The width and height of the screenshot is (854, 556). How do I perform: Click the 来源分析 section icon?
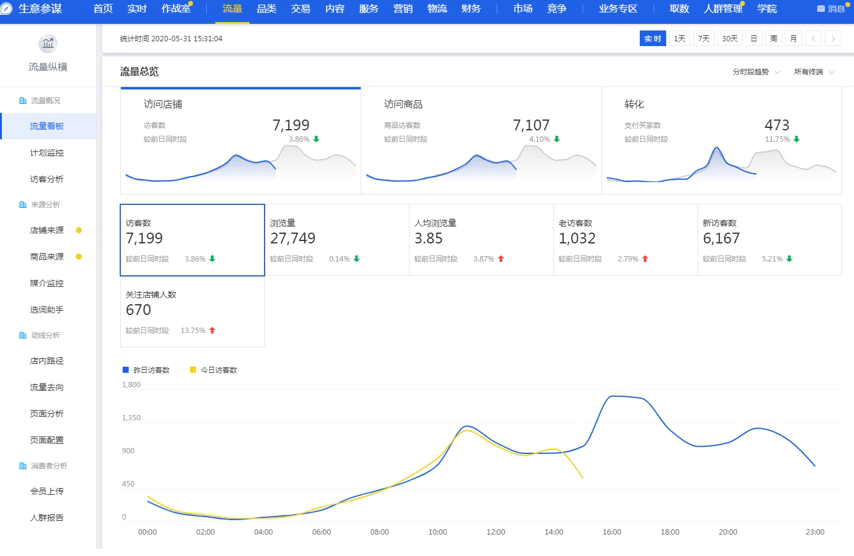(23, 205)
